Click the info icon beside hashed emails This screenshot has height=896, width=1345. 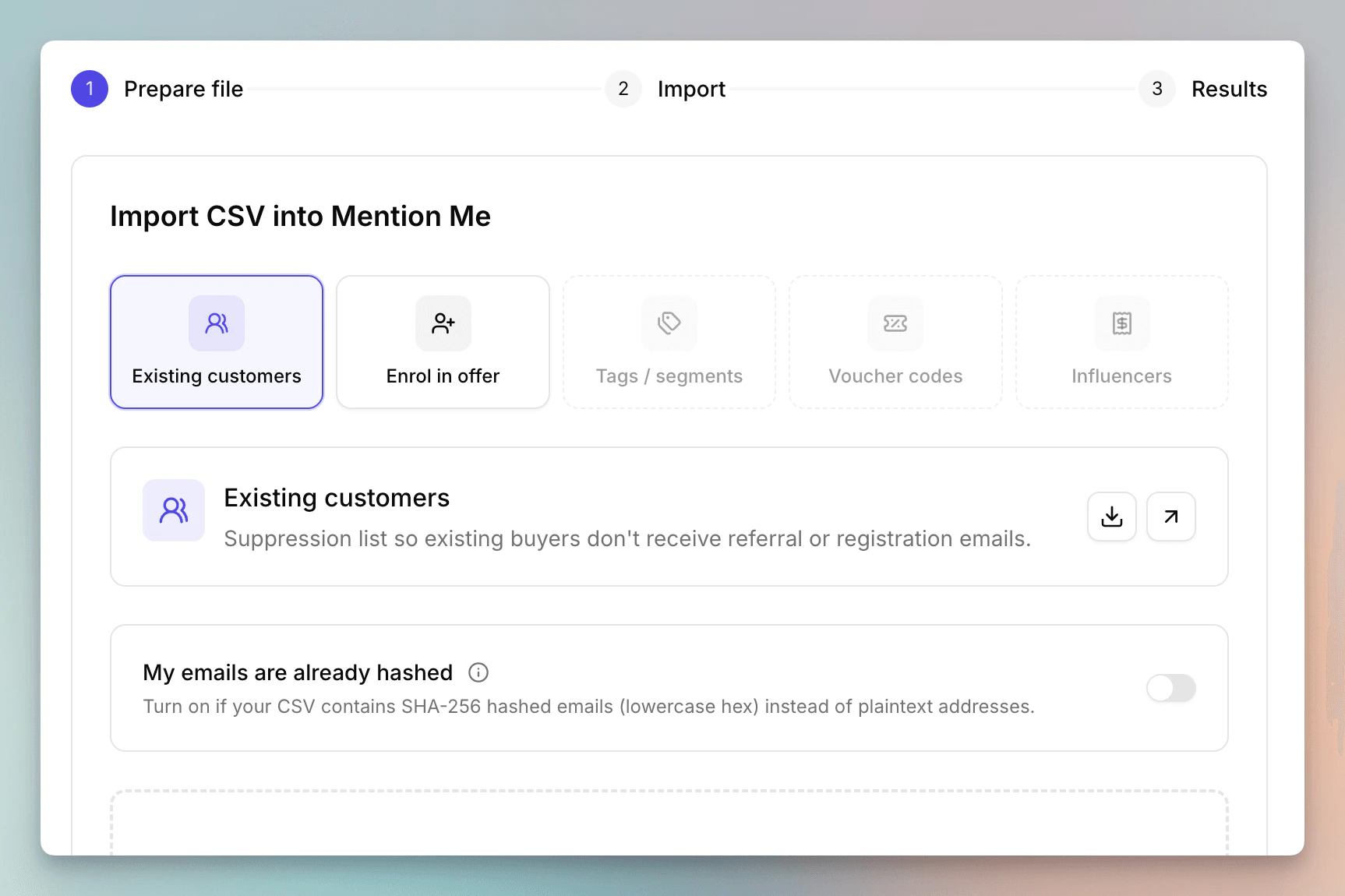point(478,672)
